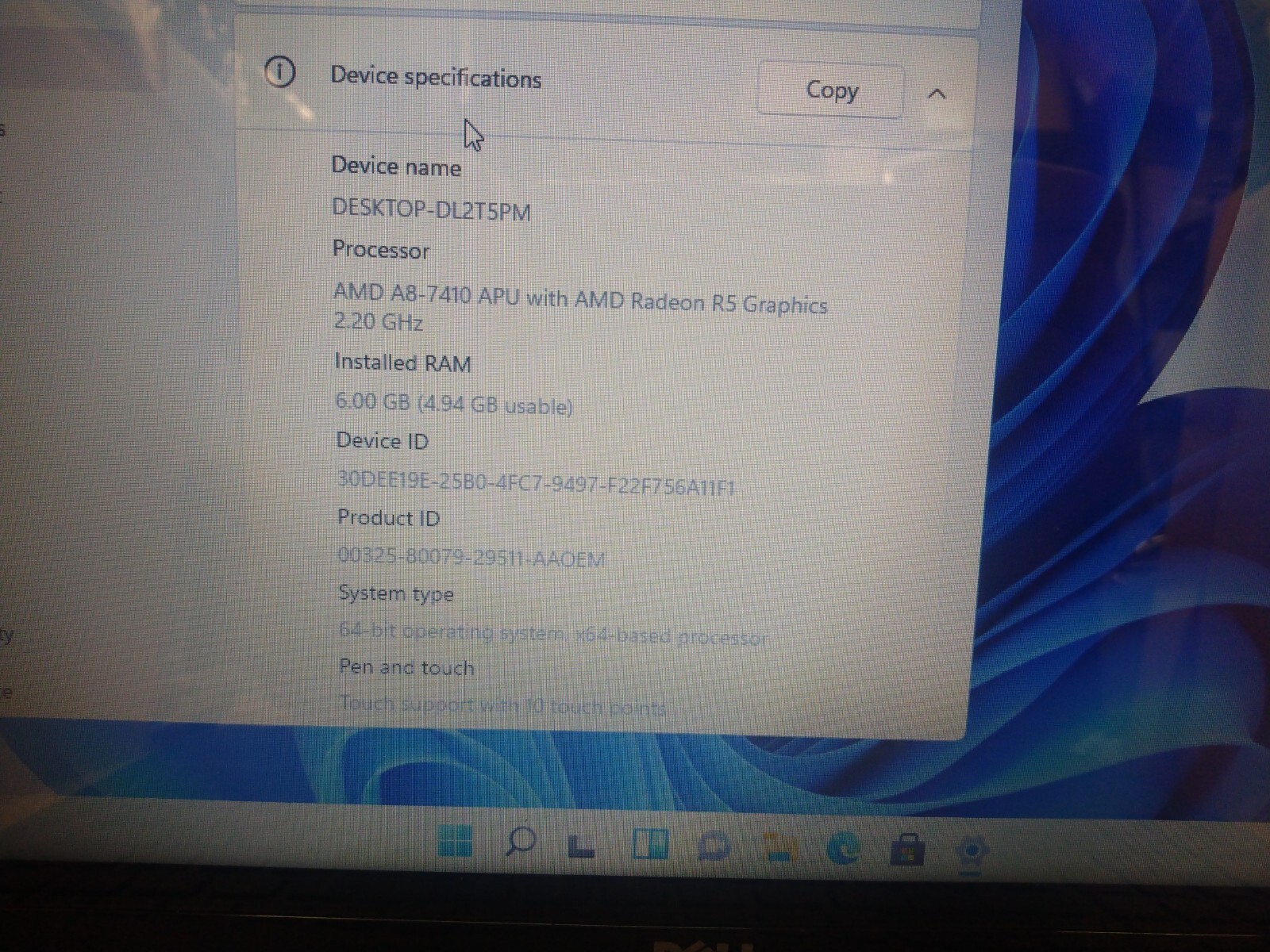
Task: Click the Product ID 00325-80079-29511-AAOEM
Action: (471, 558)
